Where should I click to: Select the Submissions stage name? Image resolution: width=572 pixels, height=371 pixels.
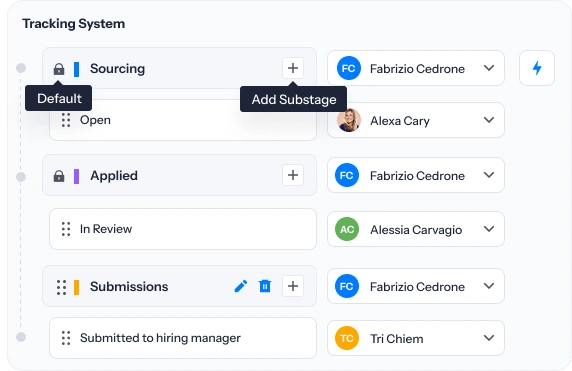(x=129, y=287)
